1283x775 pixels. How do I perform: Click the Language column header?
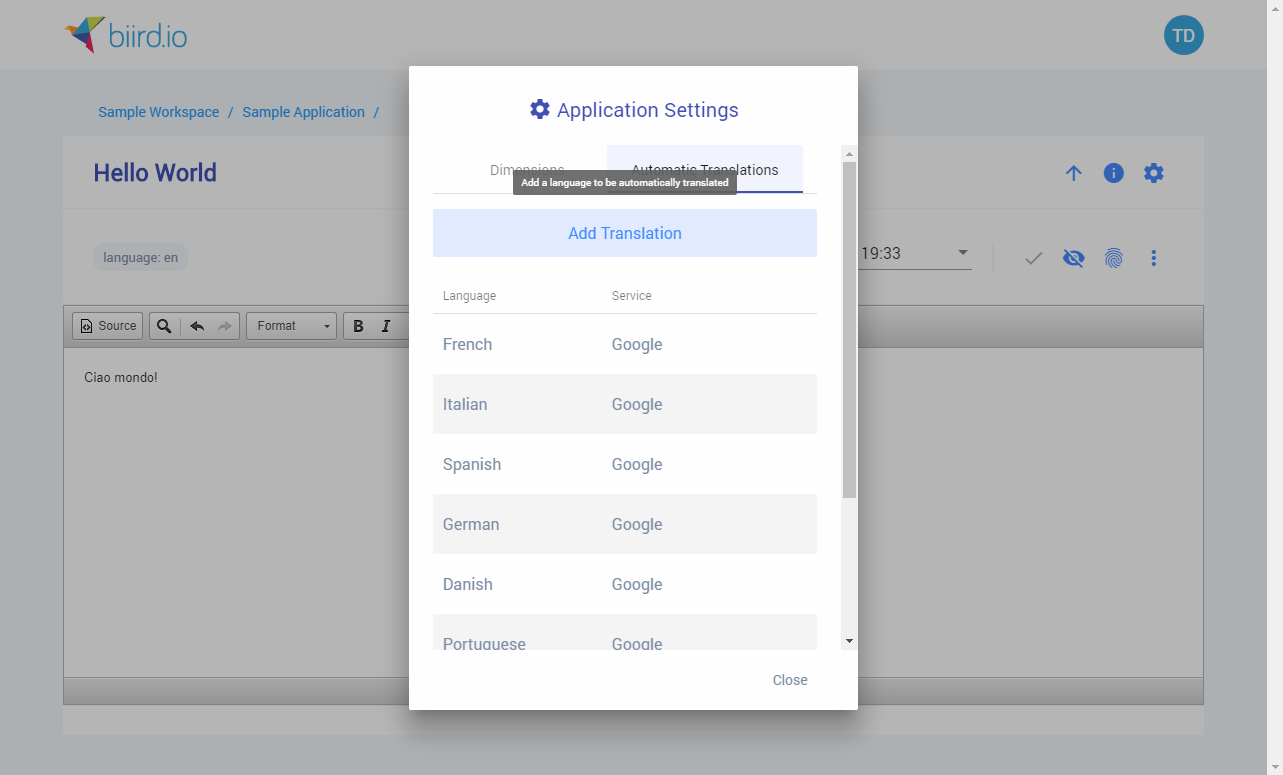click(x=469, y=296)
